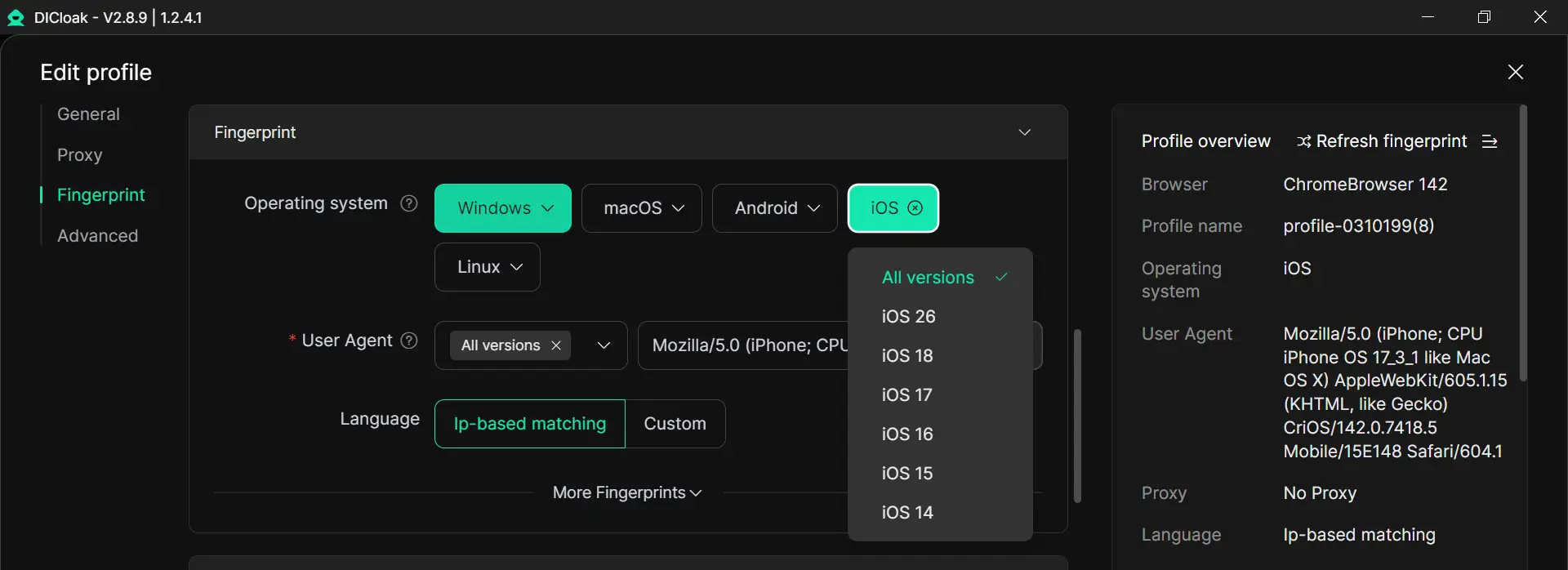Click the clear icon on iOS button
This screenshot has height=570, width=1568.
coord(915,208)
